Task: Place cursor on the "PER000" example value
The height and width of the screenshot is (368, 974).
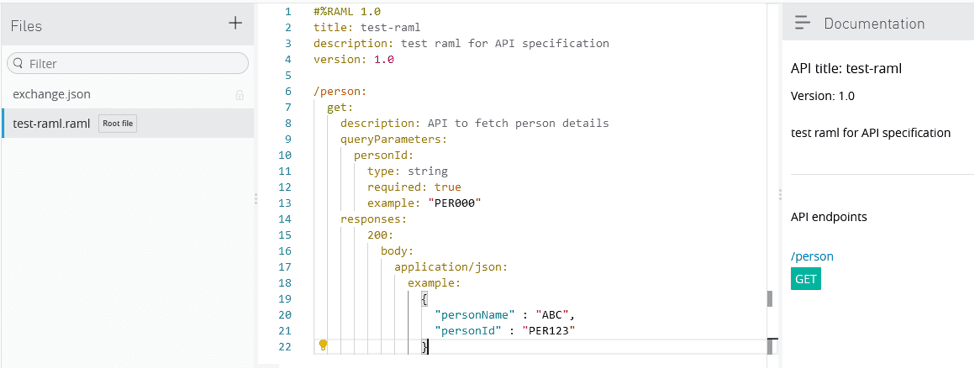Action: pos(455,203)
